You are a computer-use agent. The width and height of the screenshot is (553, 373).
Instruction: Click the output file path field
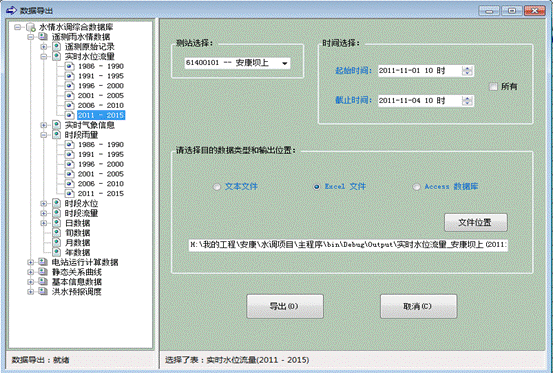(x=348, y=245)
